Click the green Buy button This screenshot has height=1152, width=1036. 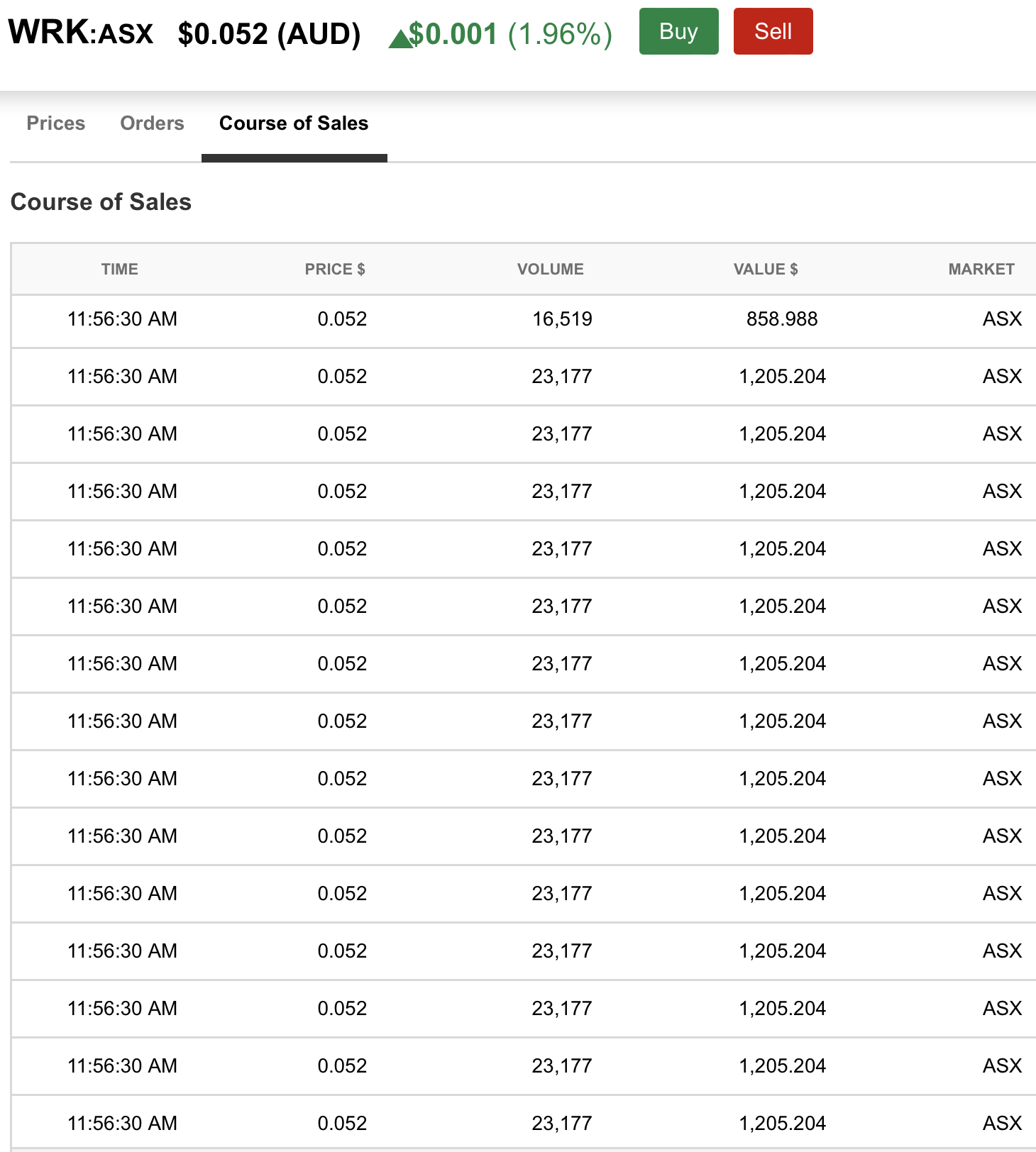tap(678, 31)
